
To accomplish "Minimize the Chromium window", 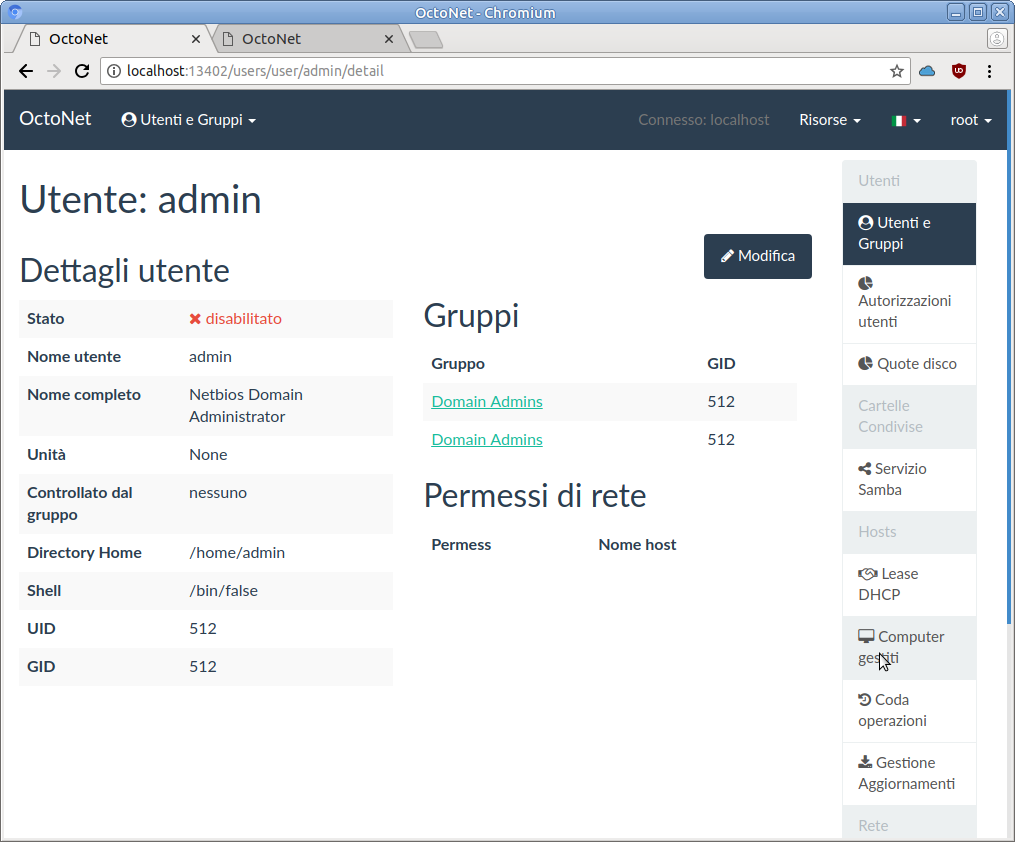I will pos(955,12).
